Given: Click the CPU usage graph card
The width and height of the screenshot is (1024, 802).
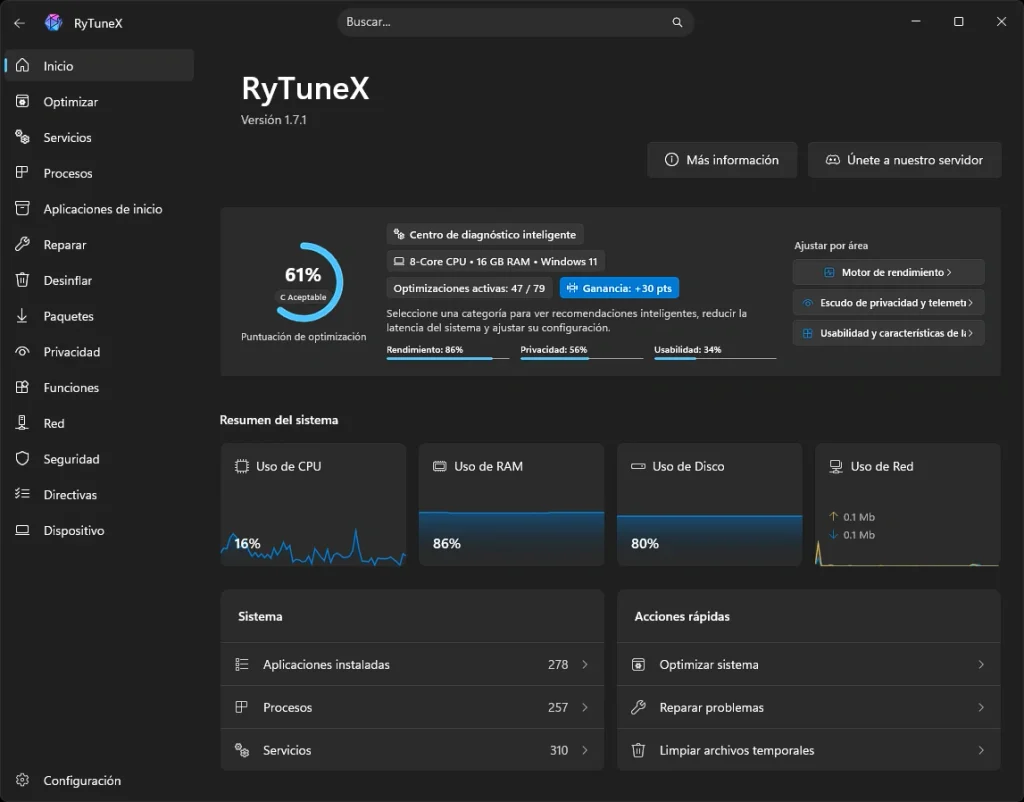Looking at the screenshot, I should (x=313, y=504).
